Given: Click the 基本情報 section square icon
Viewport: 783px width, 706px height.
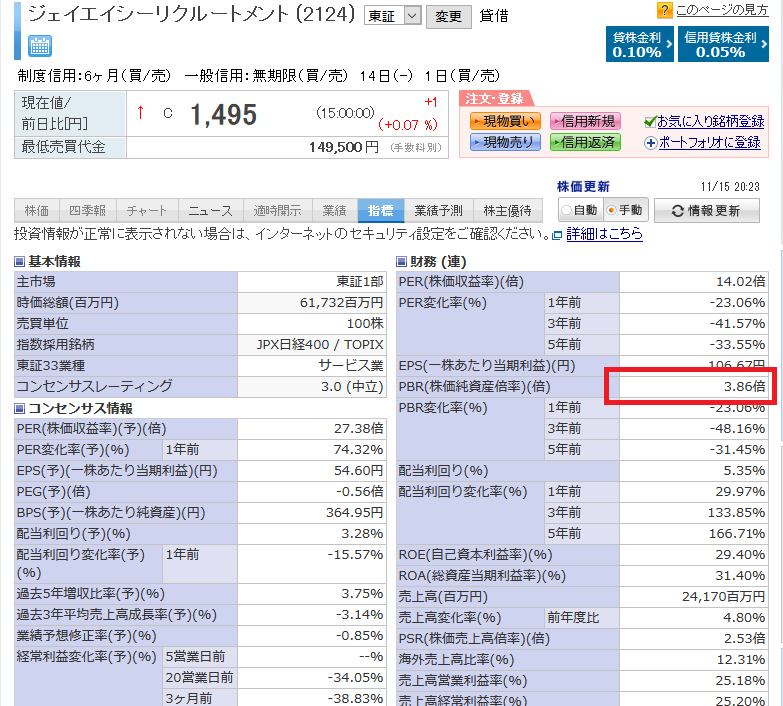Looking at the screenshot, I should click(19, 261).
